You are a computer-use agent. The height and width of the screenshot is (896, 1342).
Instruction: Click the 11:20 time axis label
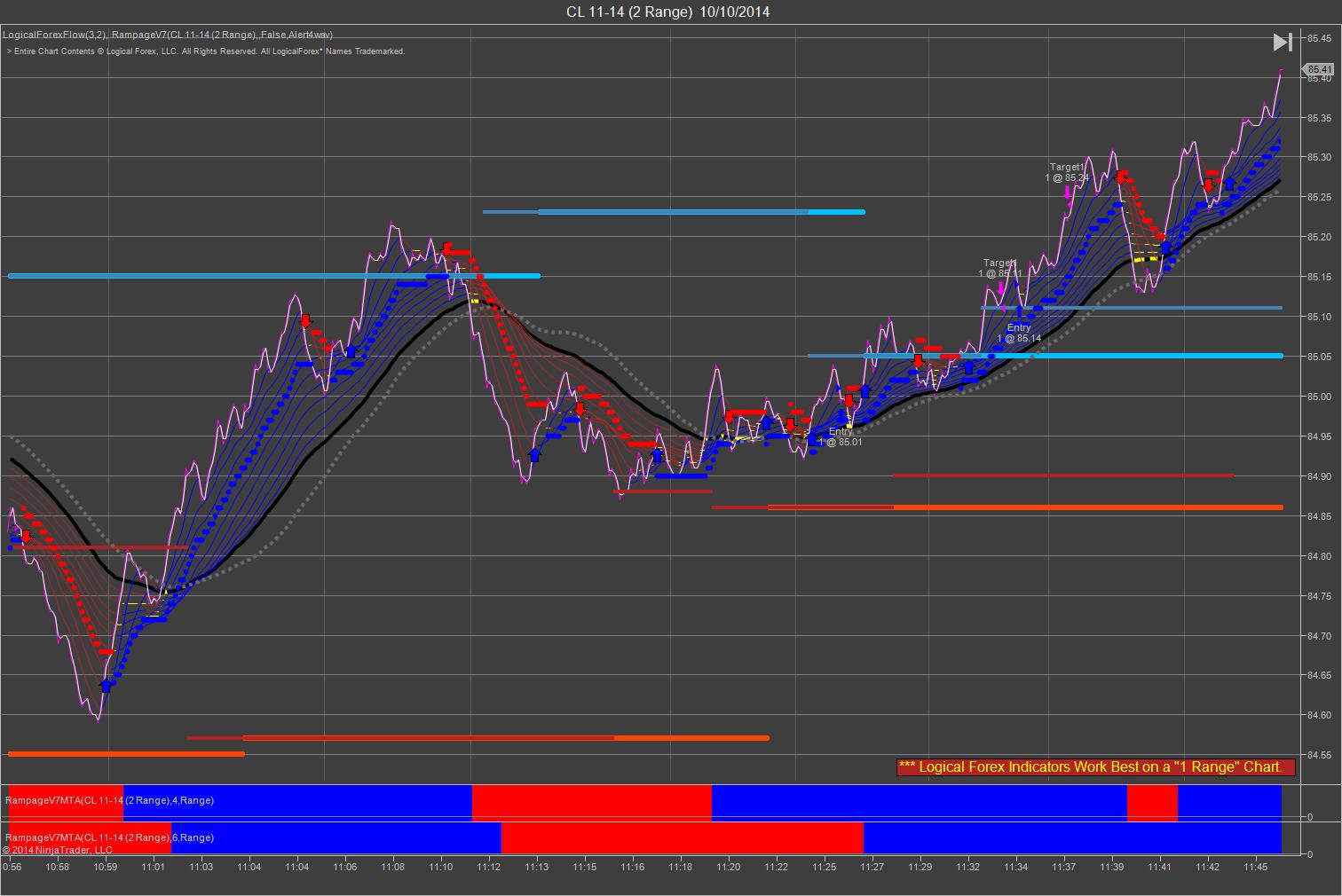(x=729, y=867)
